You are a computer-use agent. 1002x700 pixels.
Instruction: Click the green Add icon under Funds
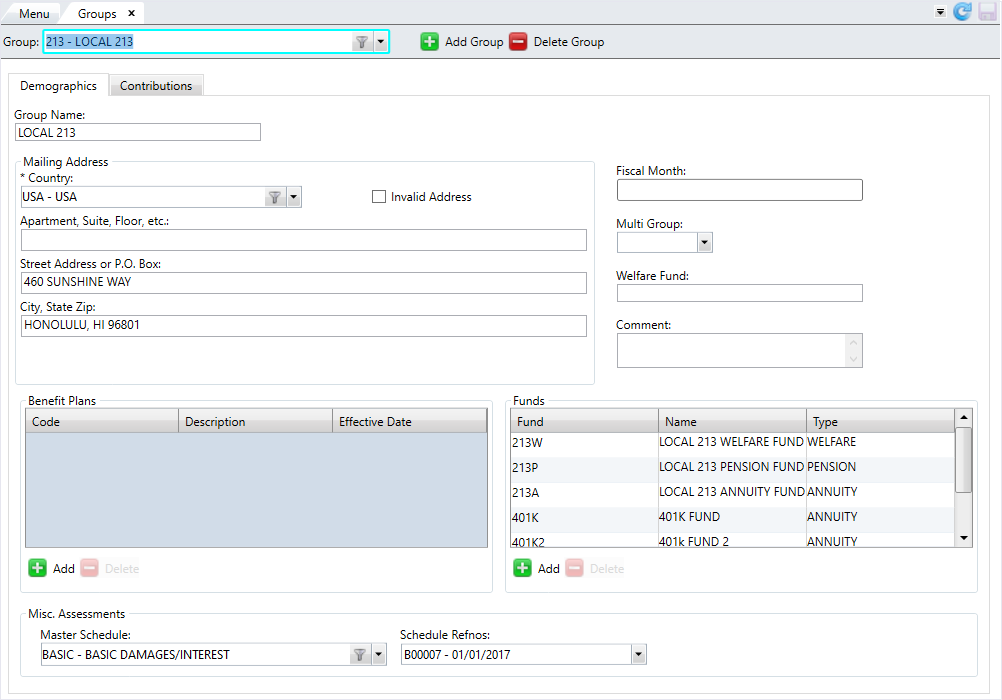pyautogui.click(x=523, y=568)
